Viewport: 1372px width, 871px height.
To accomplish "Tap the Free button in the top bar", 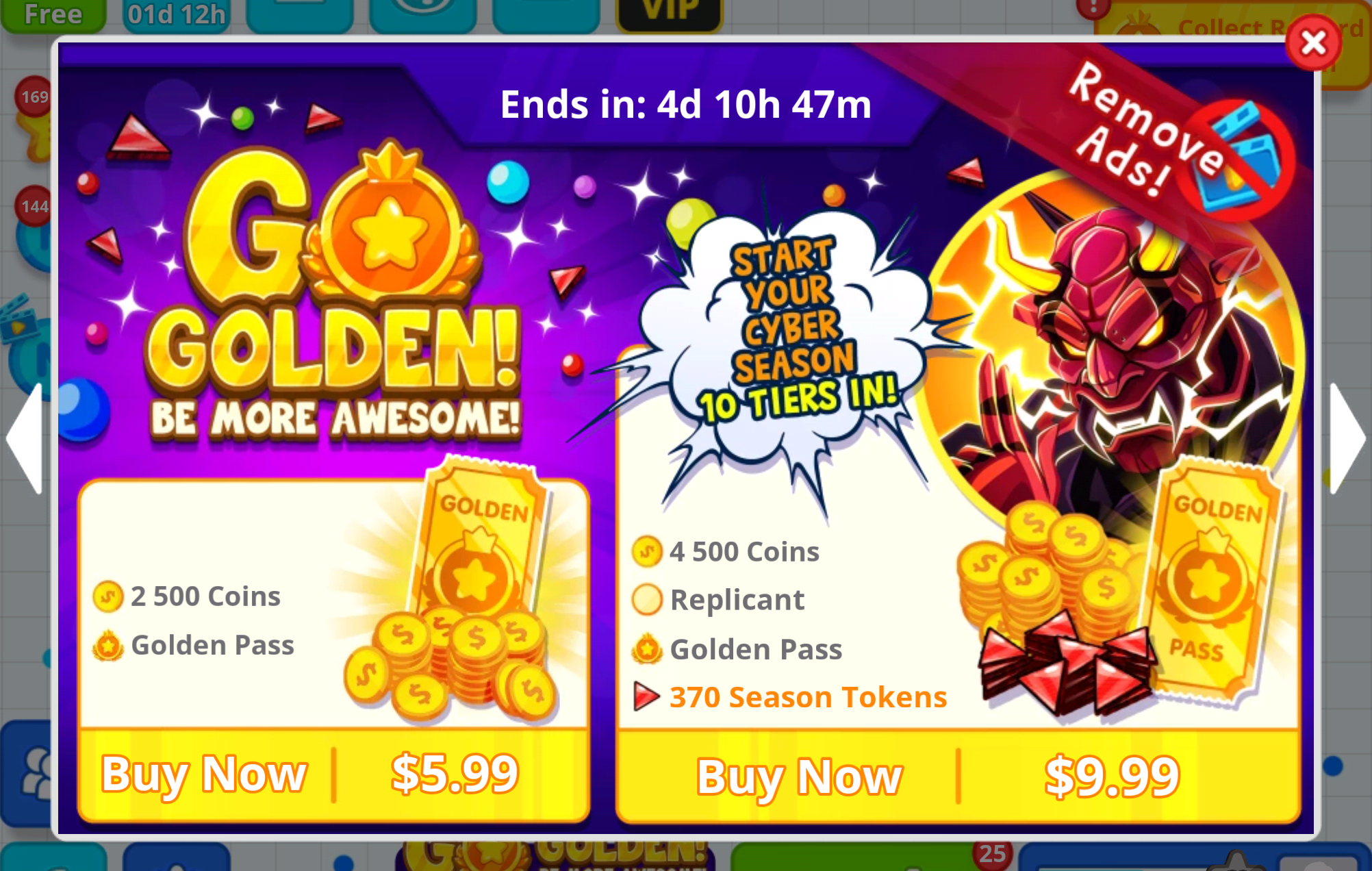I will [x=53, y=14].
